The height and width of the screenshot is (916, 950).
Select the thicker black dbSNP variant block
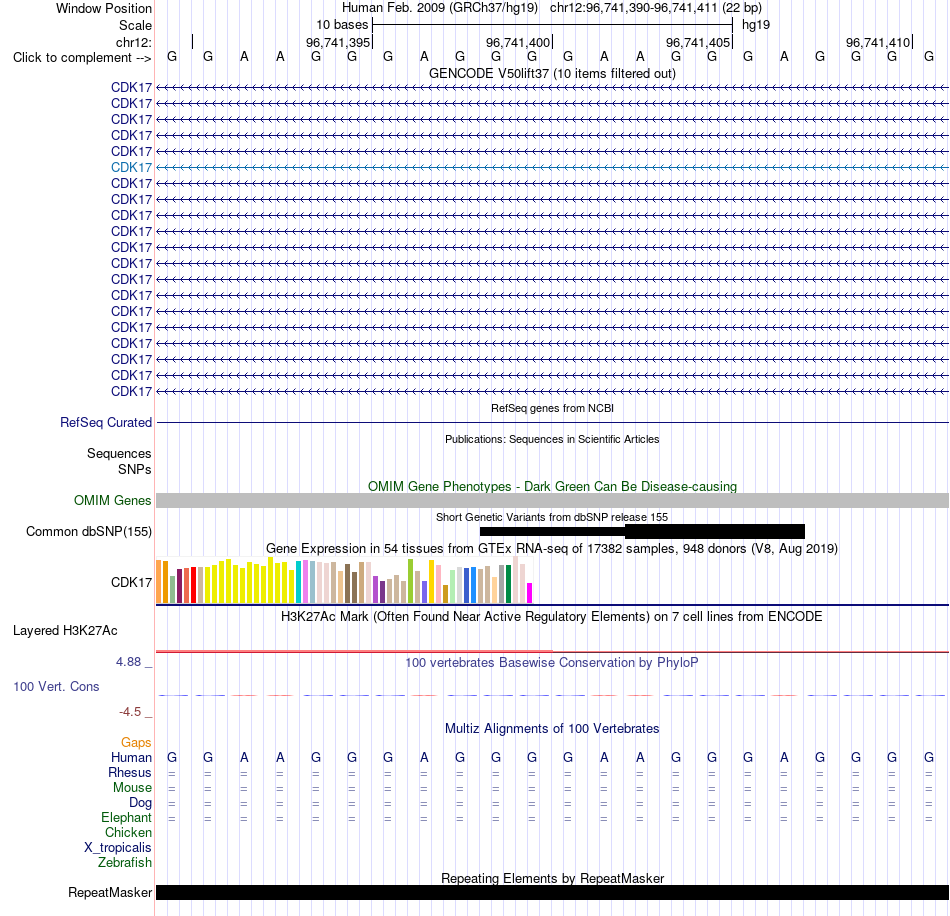pos(715,531)
